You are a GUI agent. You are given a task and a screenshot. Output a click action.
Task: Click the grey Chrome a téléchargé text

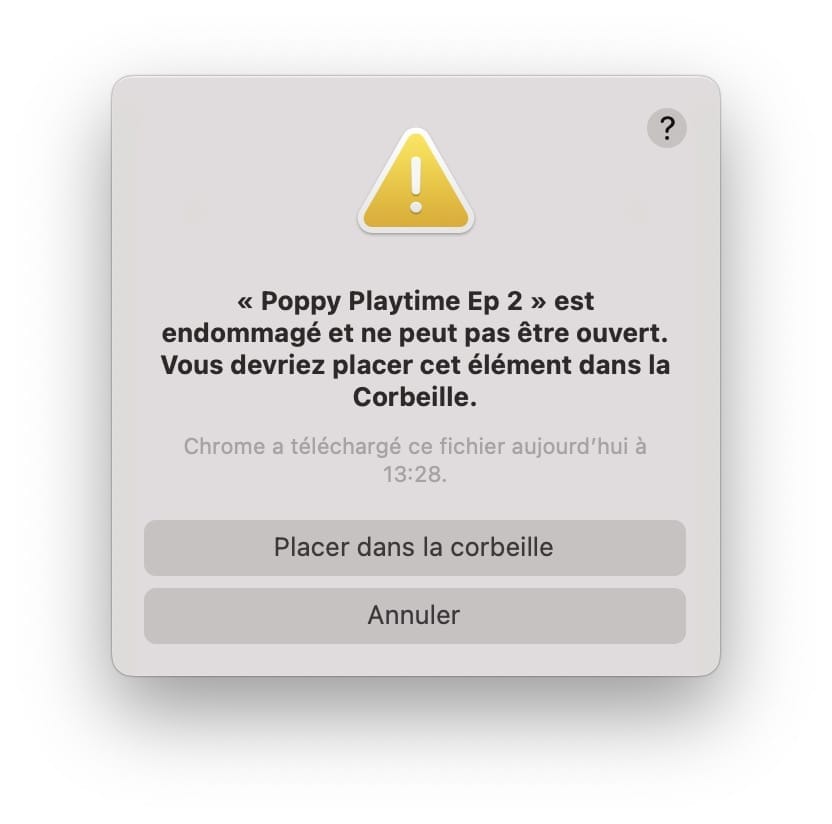[x=414, y=460]
